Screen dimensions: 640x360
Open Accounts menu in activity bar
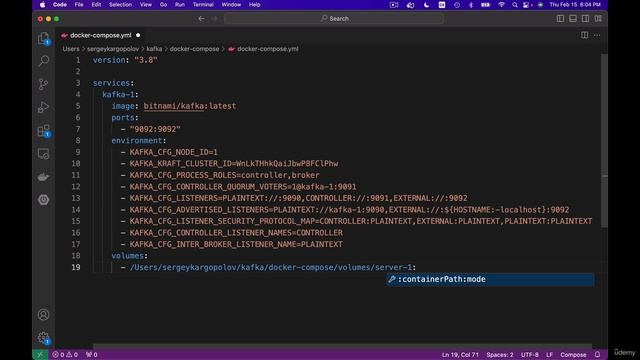[43, 315]
